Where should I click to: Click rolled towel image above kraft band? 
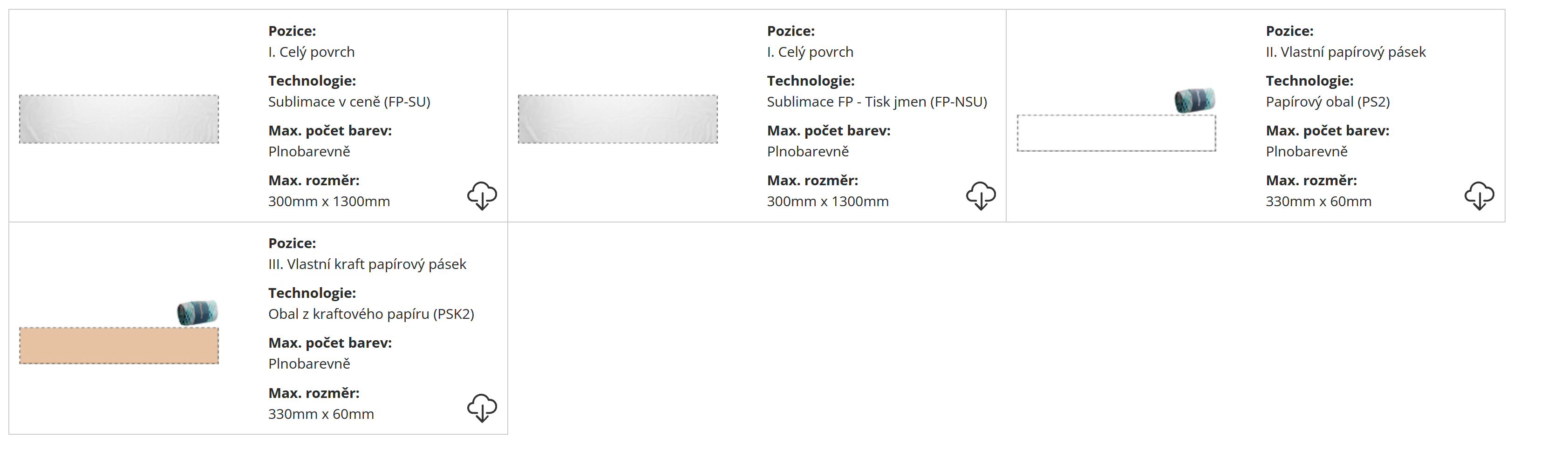pyautogui.click(x=197, y=312)
